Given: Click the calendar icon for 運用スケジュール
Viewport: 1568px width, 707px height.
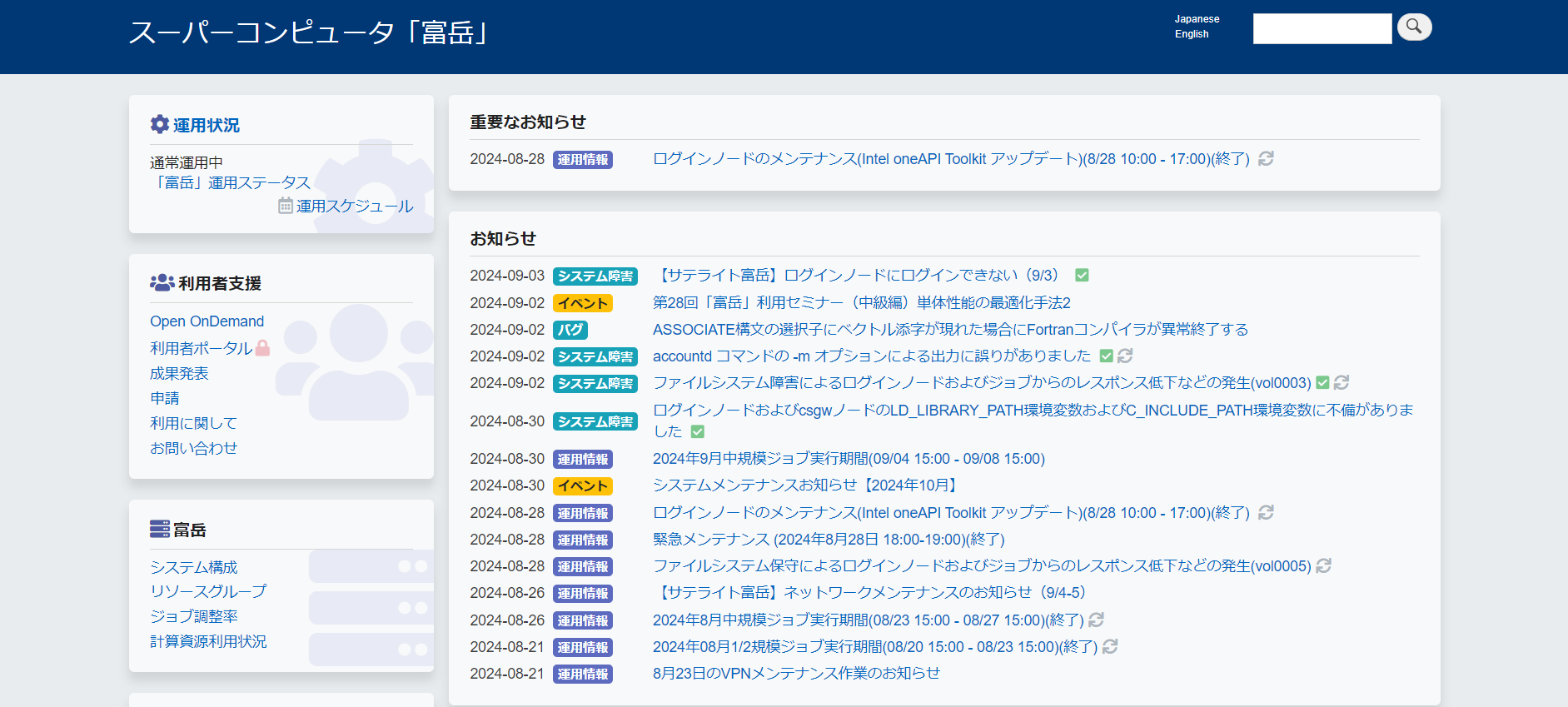Looking at the screenshot, I should pyautogui.click(x=285, y=206).
